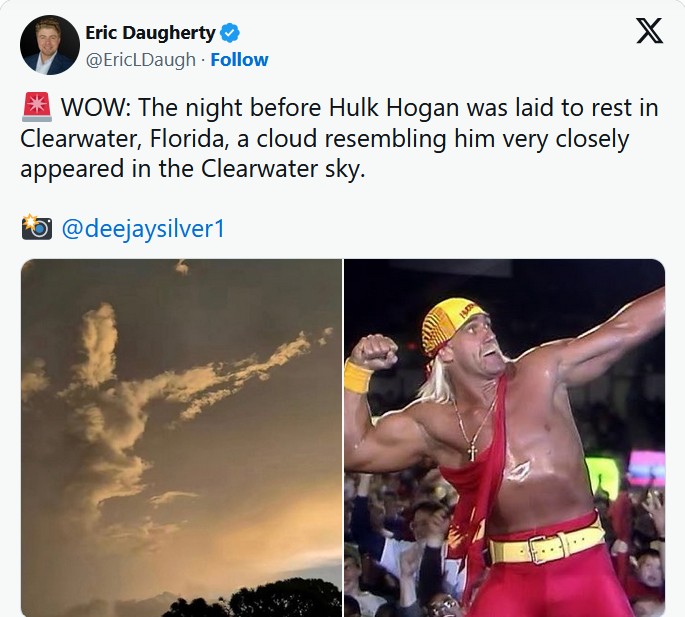Click the blue verified badge
Screen dimensions: 685x617
(229, 33)
